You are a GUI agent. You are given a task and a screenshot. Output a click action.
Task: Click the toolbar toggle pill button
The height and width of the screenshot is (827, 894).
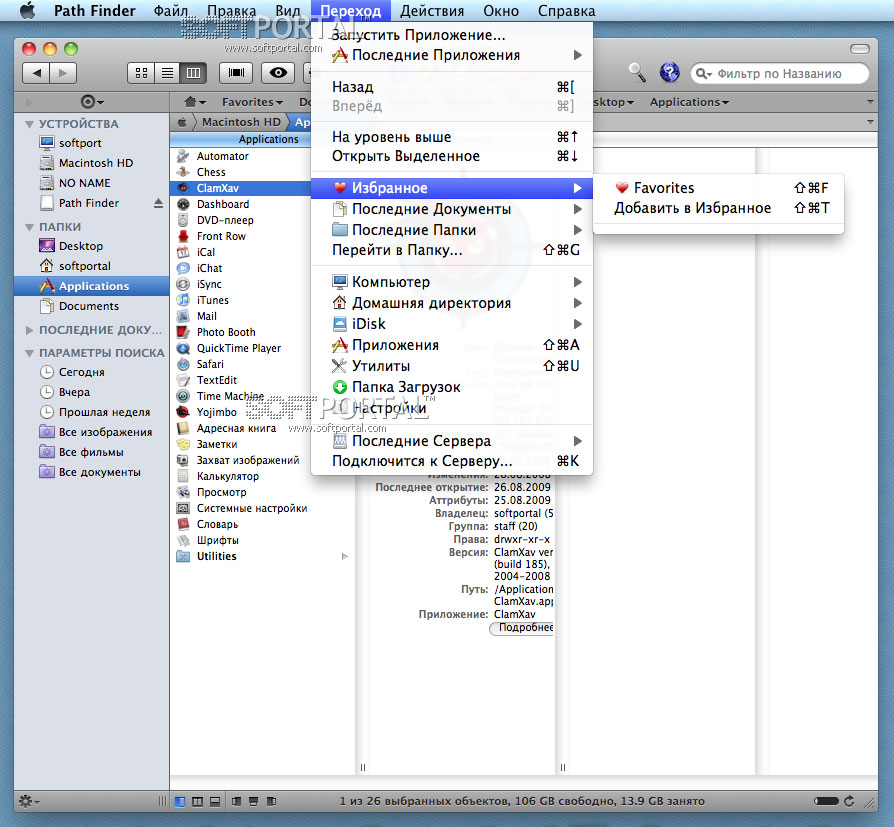tap(859, 49)
